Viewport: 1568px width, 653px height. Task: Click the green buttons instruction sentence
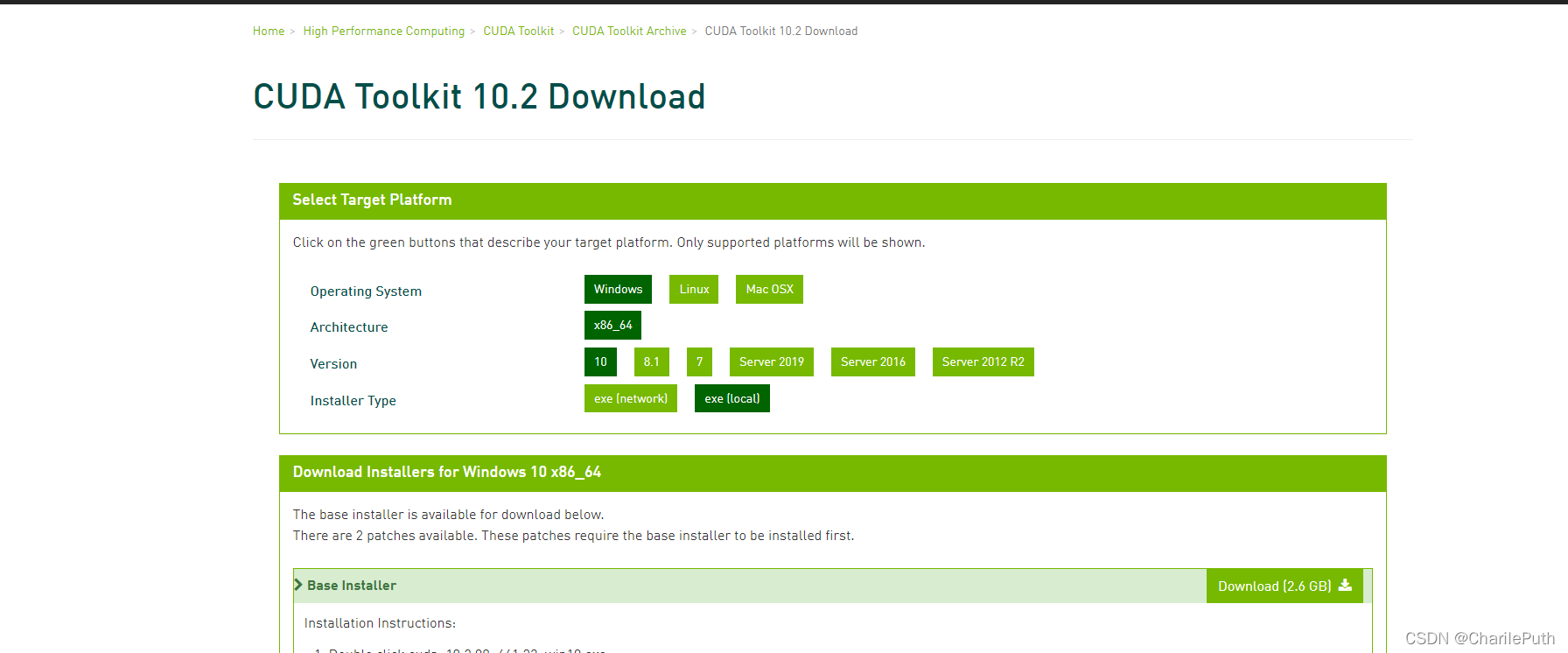point(609,242)
